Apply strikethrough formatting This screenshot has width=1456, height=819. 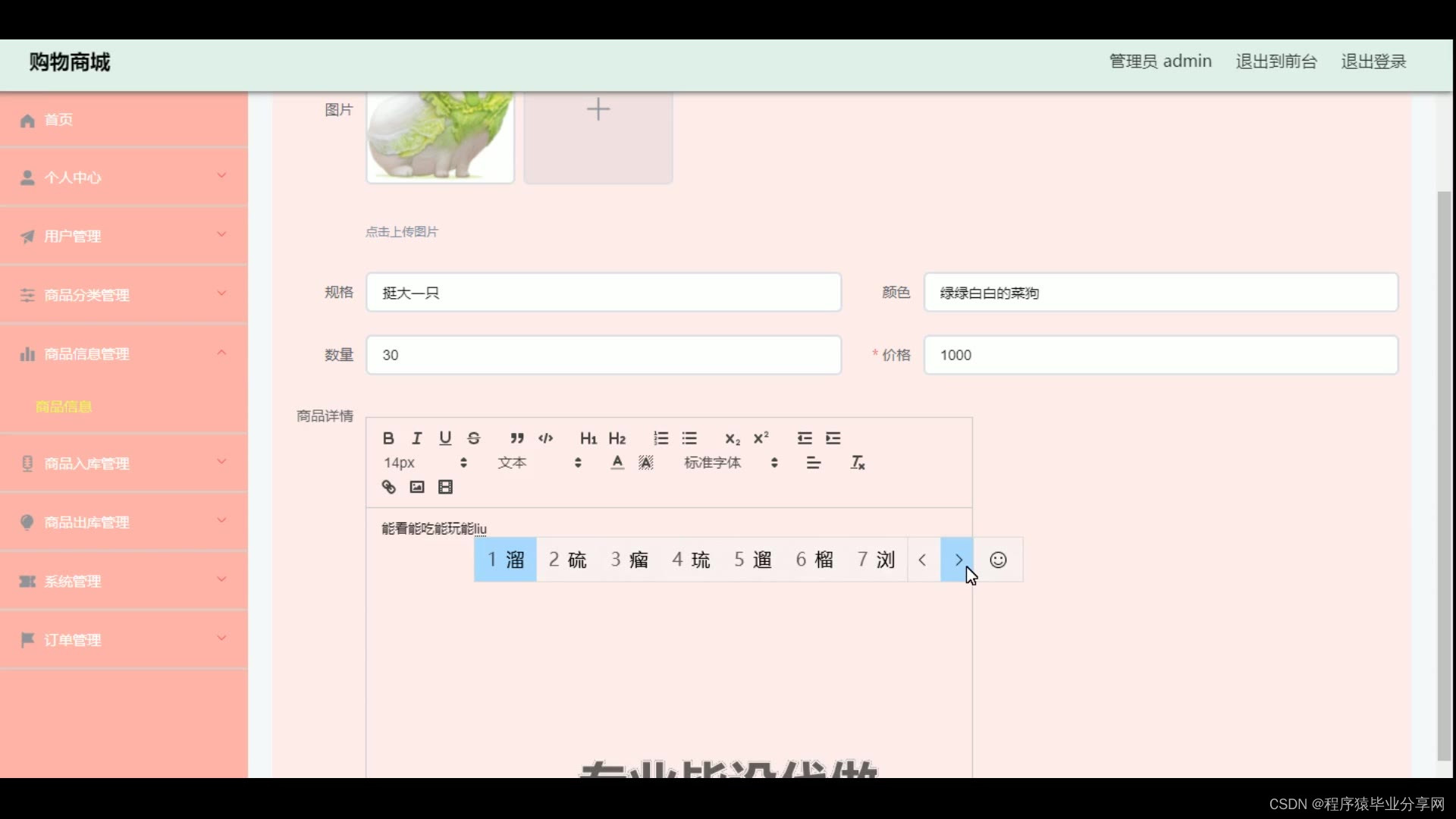coord(474,438)
